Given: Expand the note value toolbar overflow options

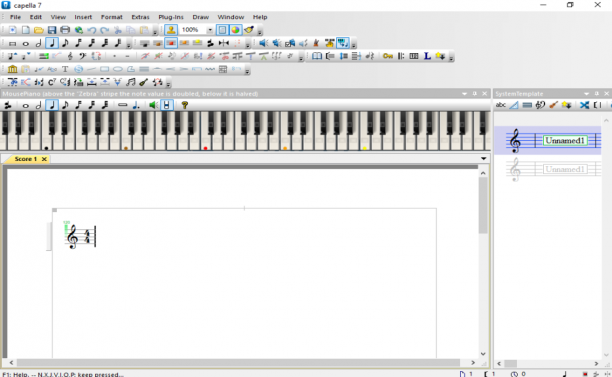Looking at the screenshot, I should click(x=129, y=44).
